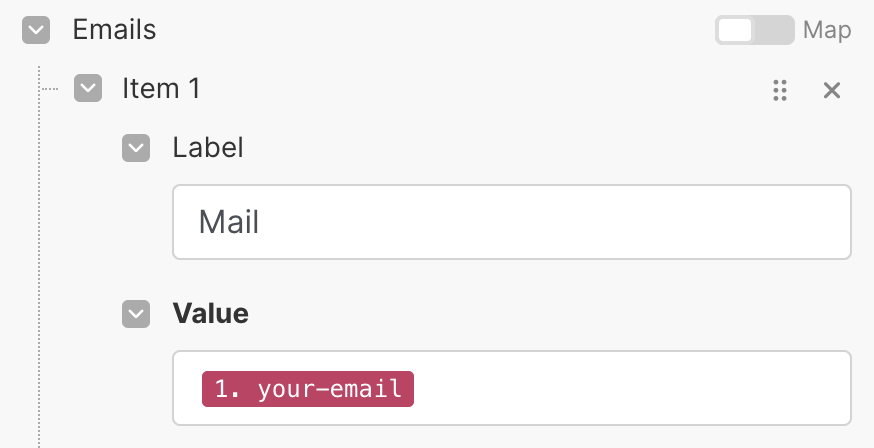Screen dimensions: 874x448
Task: Toggle the Map switch for Emails
Action: point(754,30)
